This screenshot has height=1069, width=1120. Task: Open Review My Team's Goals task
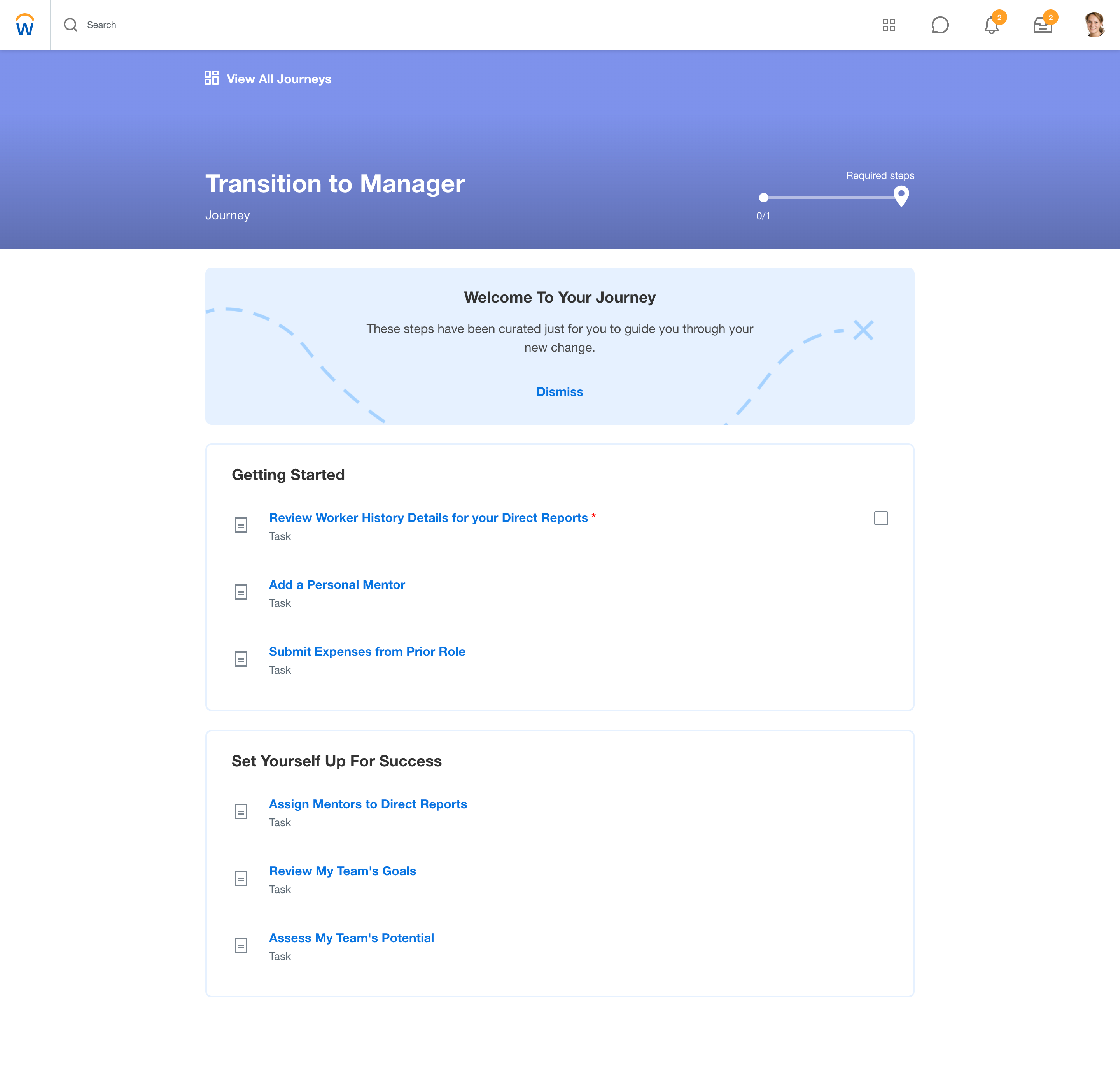[342, 871]
